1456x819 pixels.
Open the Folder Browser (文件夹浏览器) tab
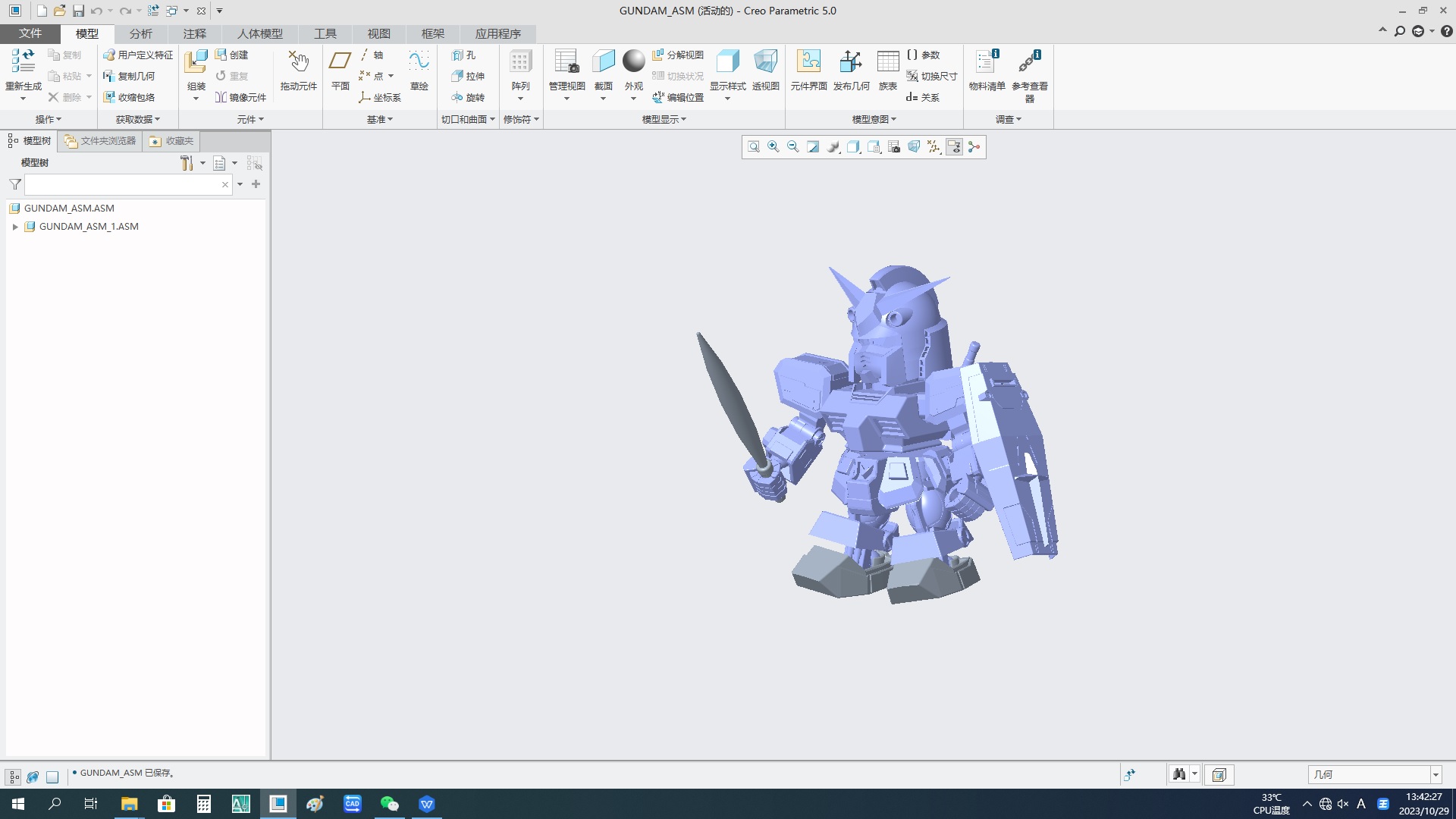100,141
